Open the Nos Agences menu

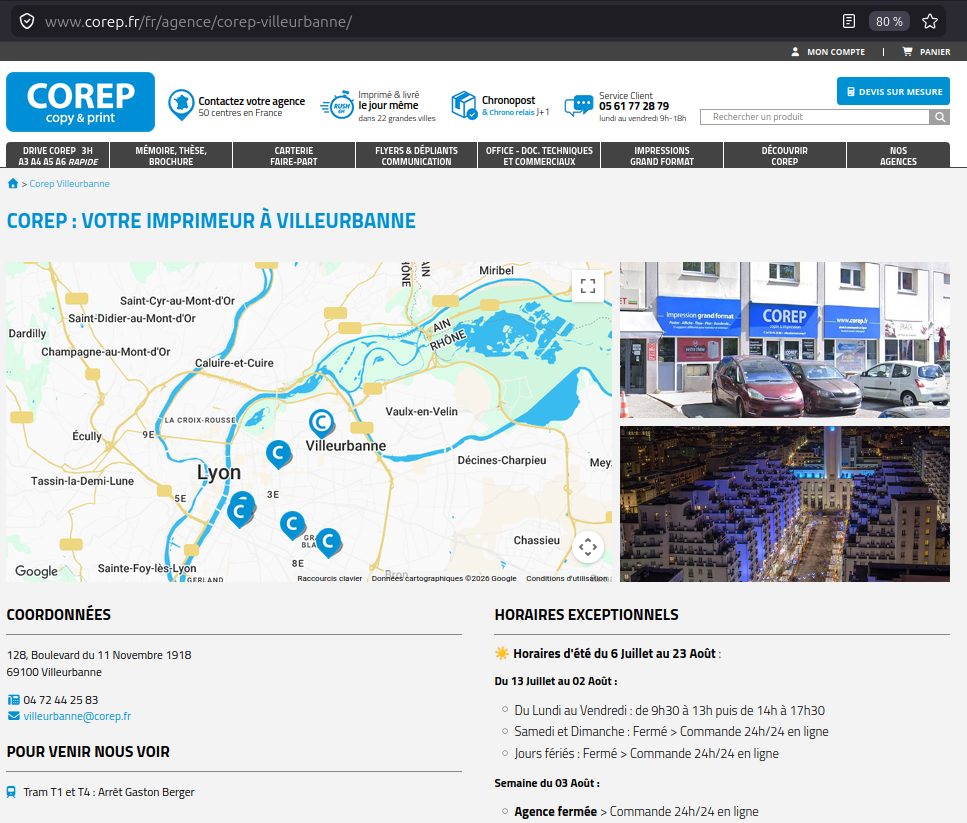[x=898, y=155]
